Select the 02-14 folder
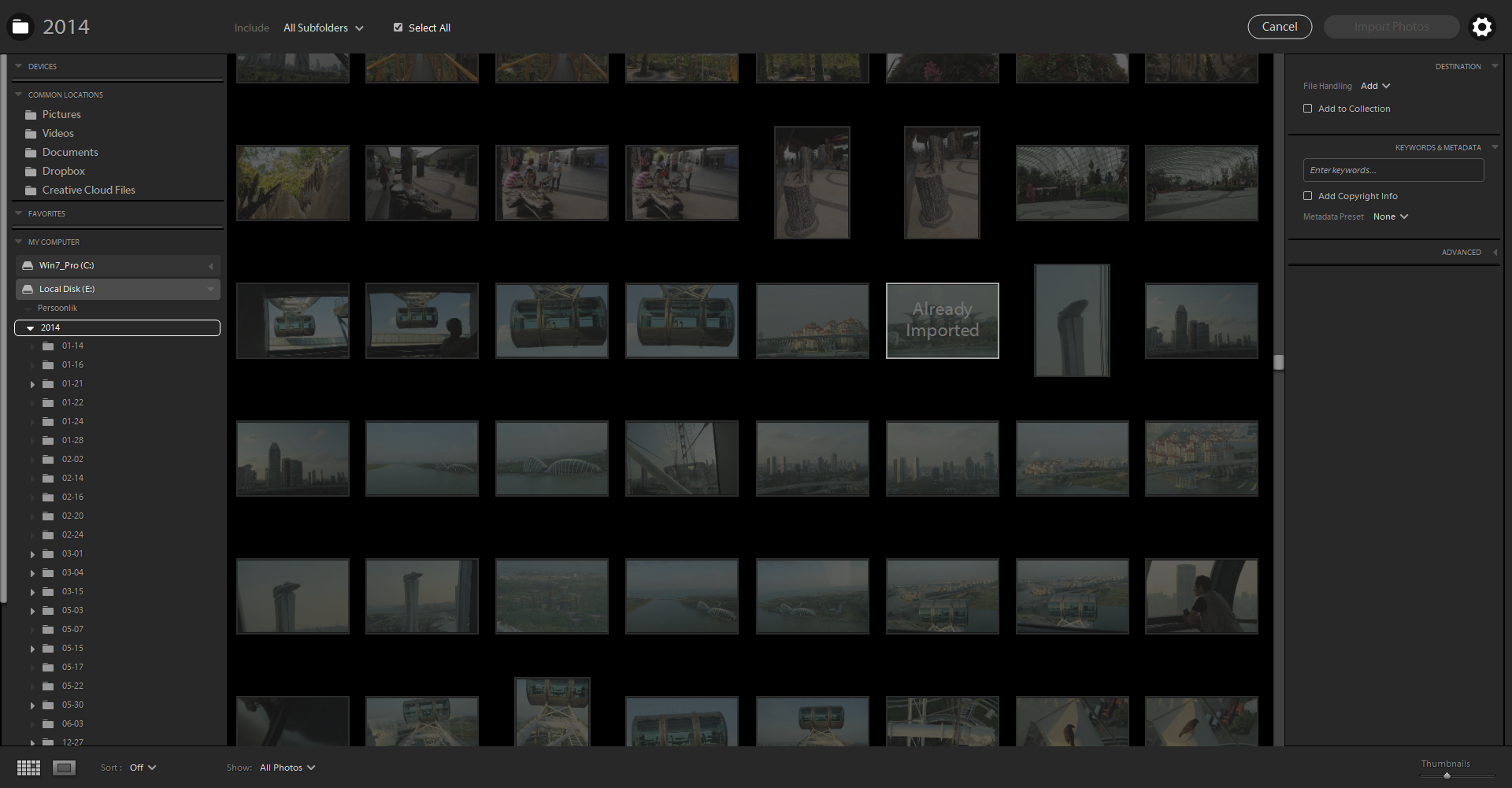This screenshot has height=788, width=1512. pyautogui.click(x=72, y=478)
